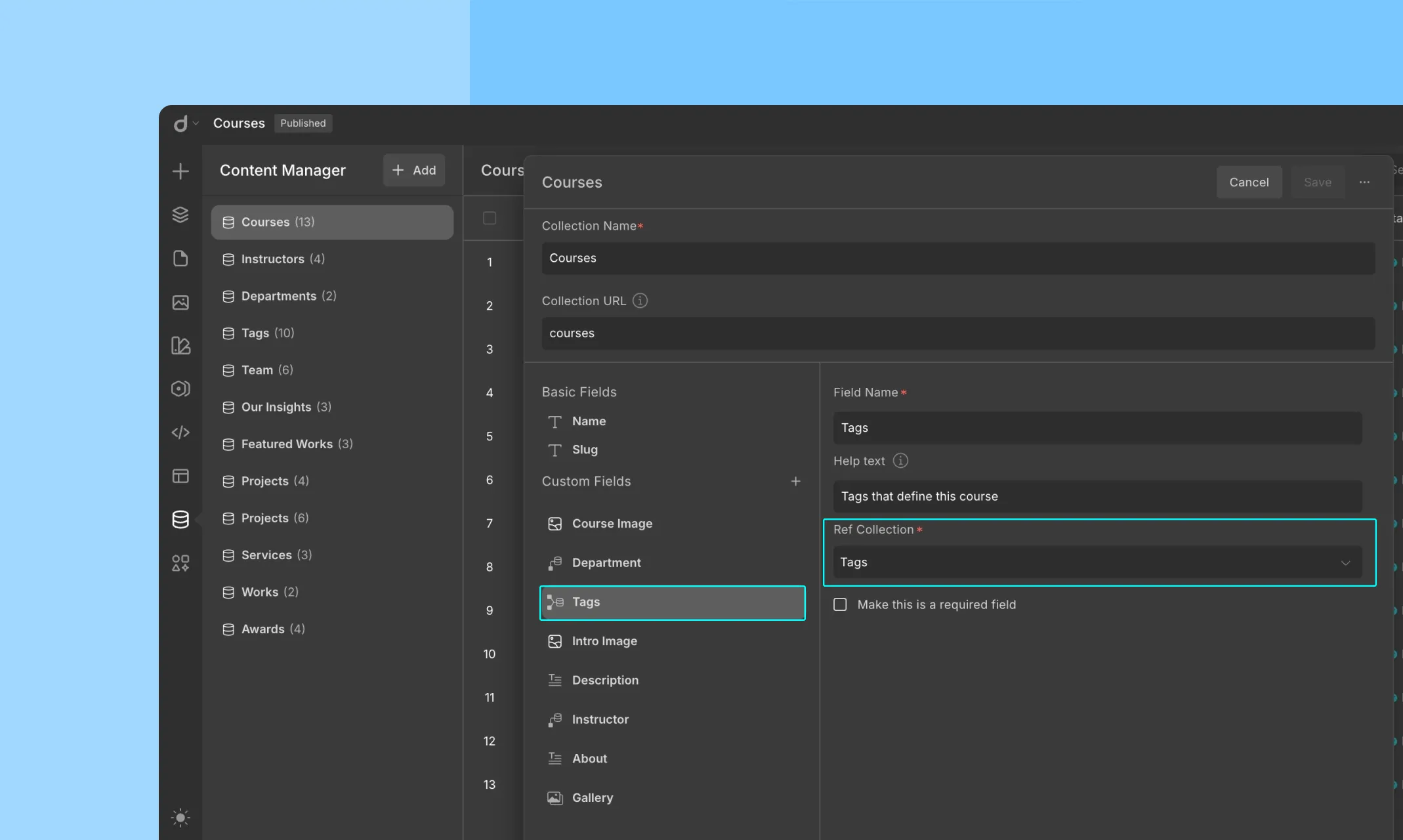
Task: Select Projects (4) collection
Action: [x=332, y=481]
